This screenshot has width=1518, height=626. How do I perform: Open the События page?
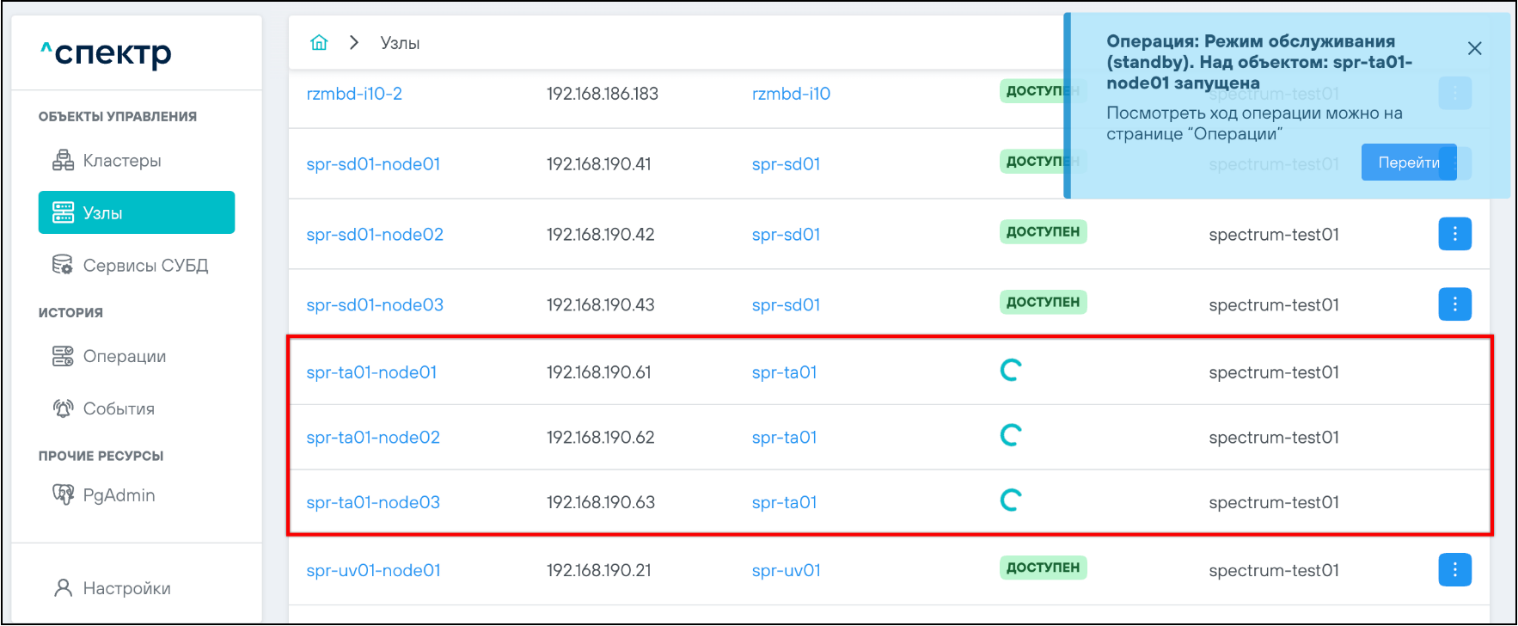118,408
